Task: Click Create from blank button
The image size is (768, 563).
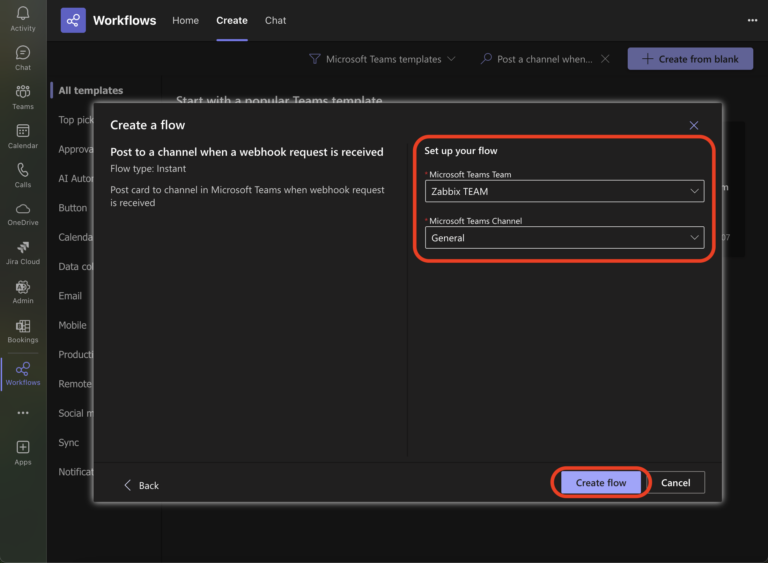Action: [x=689, y=59]
